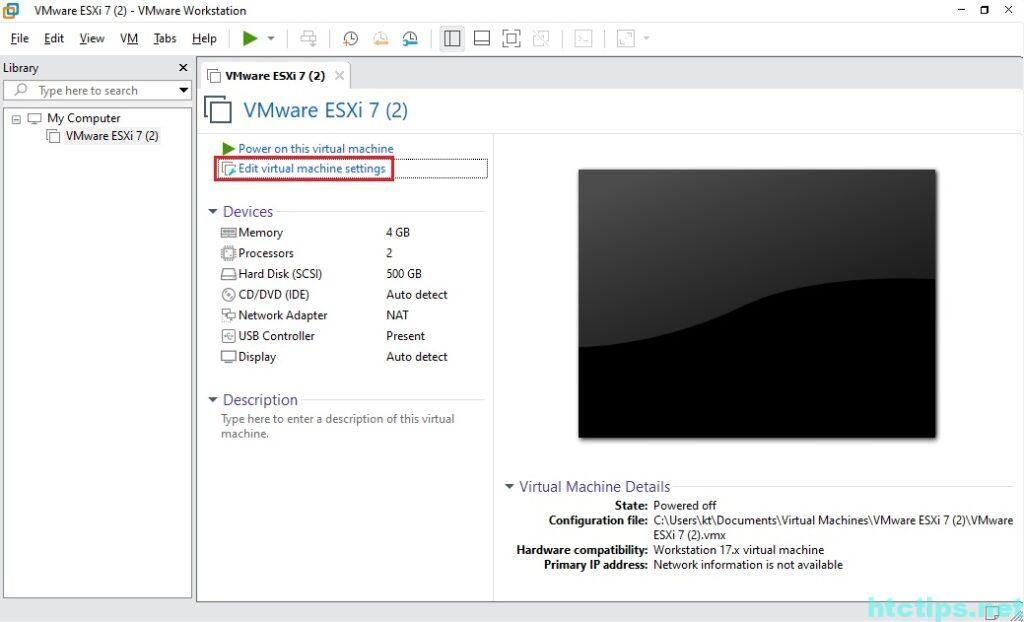Open the Help menu
This screenshot has width=1024, height=622.
(204, 39)
